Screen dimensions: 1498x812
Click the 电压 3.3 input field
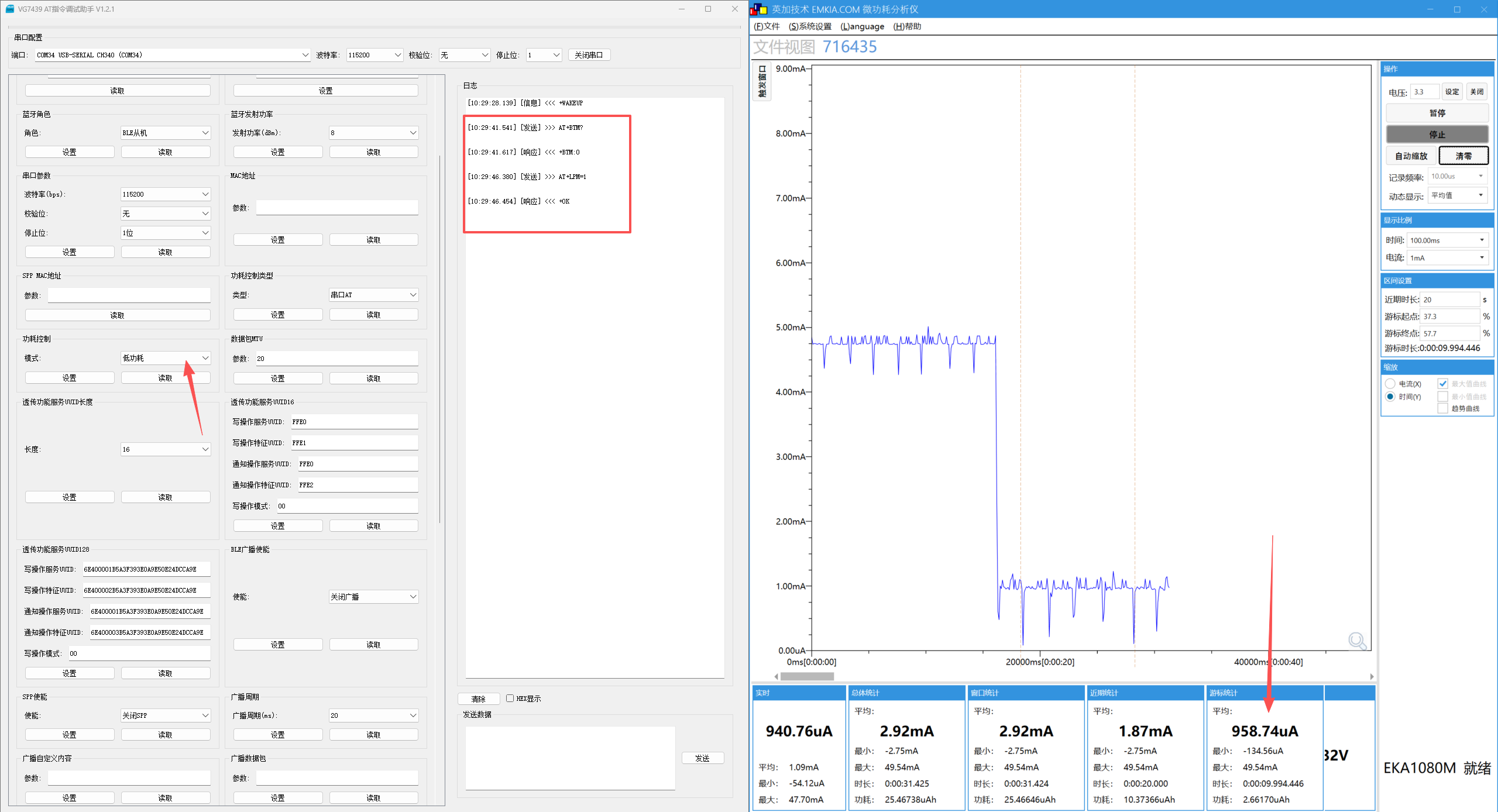[1424, 92]
